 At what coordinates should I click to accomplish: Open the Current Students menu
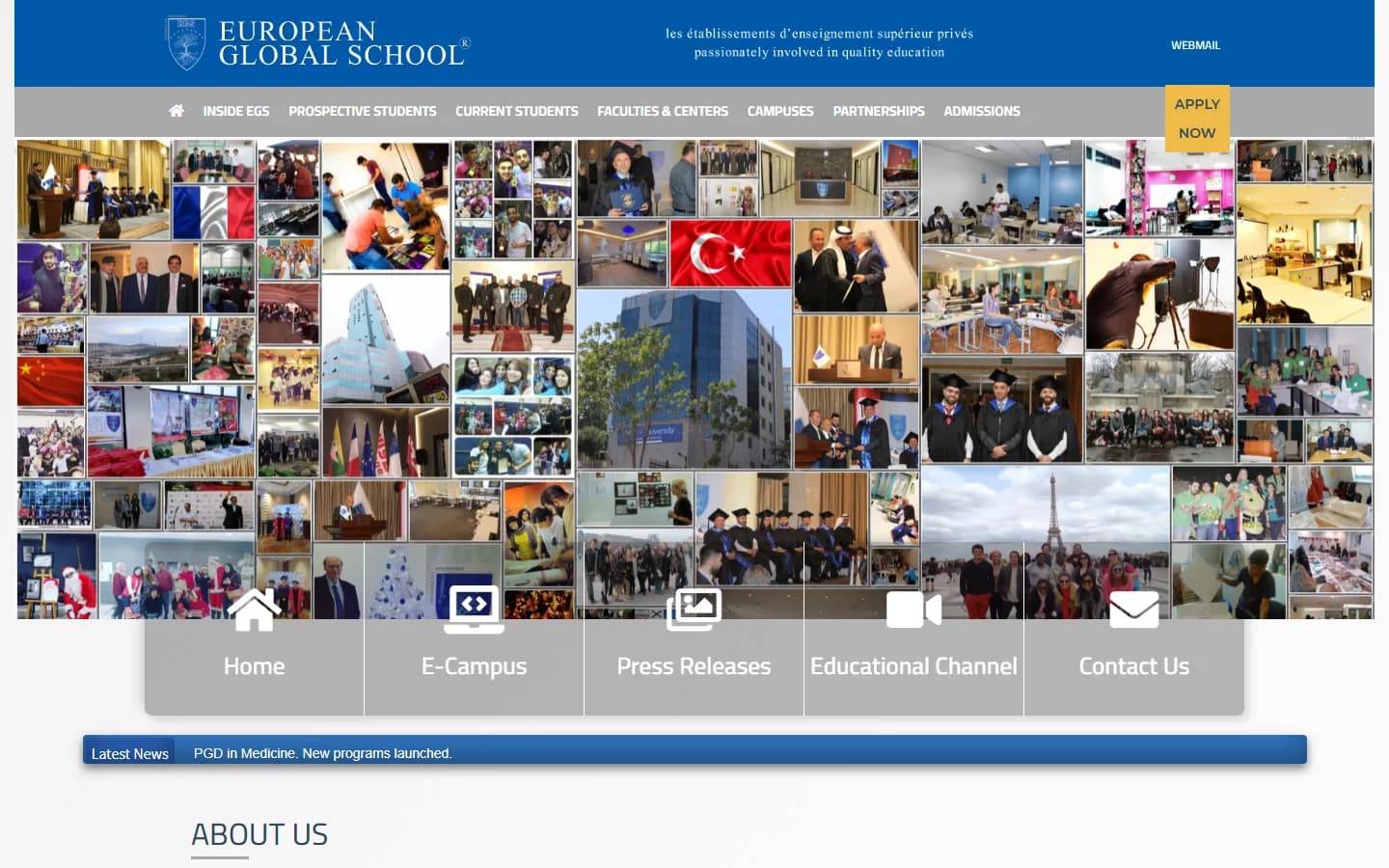pos(517,111)
